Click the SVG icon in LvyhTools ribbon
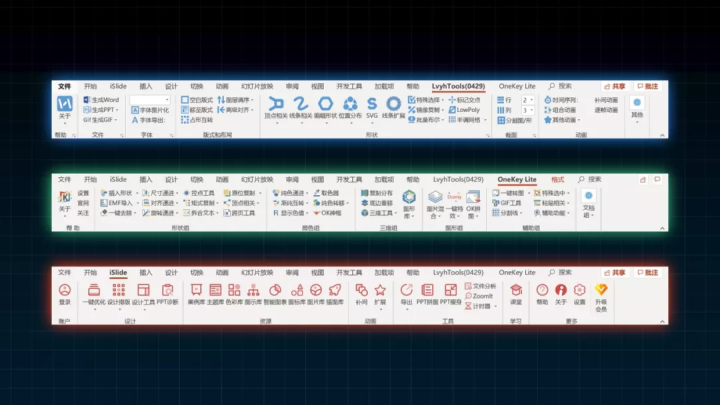720x405 pixels. pos(372,104)
